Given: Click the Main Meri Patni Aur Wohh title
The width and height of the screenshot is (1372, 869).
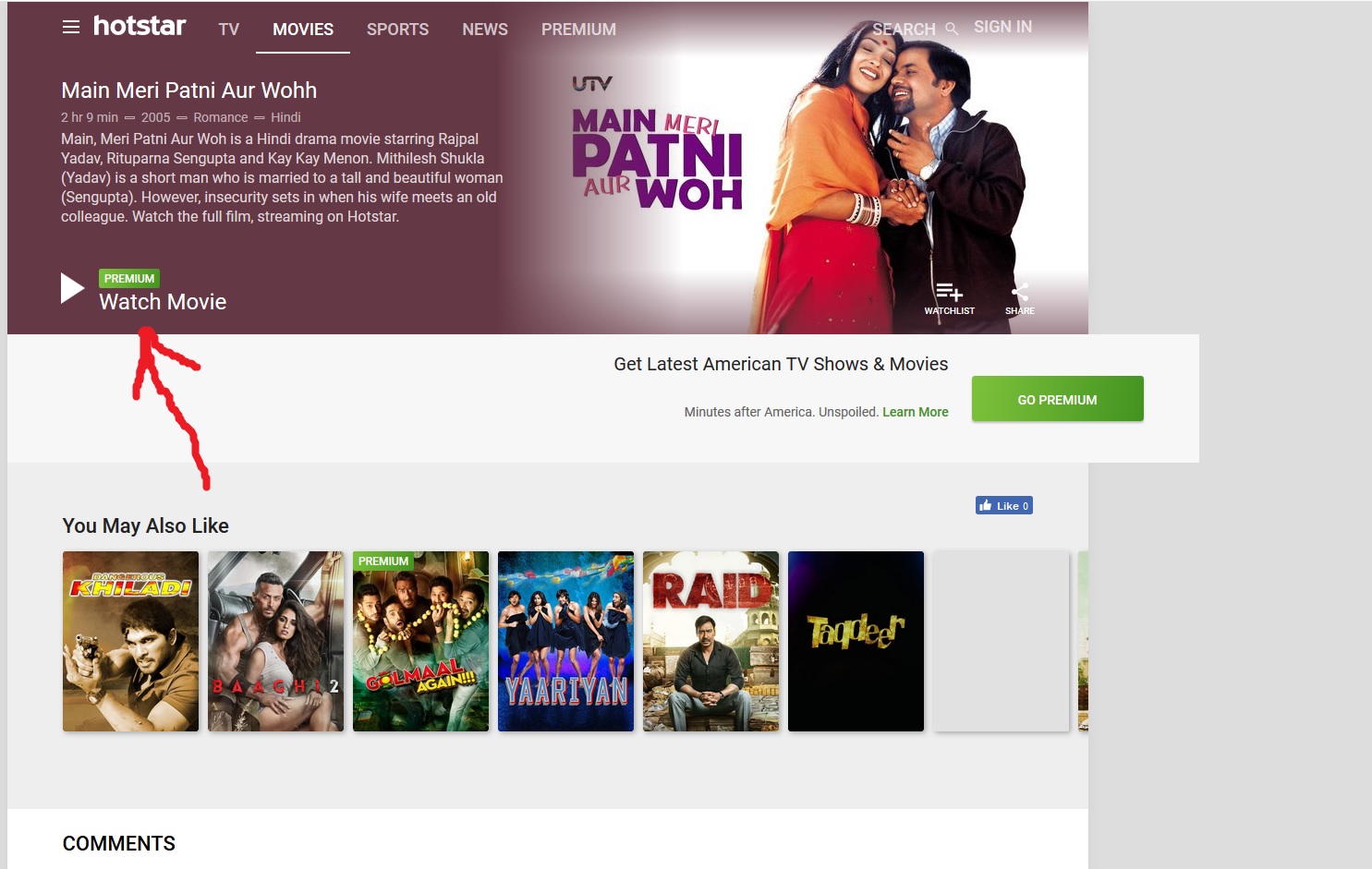Looking at the screenshot, I should coord(188,91).
